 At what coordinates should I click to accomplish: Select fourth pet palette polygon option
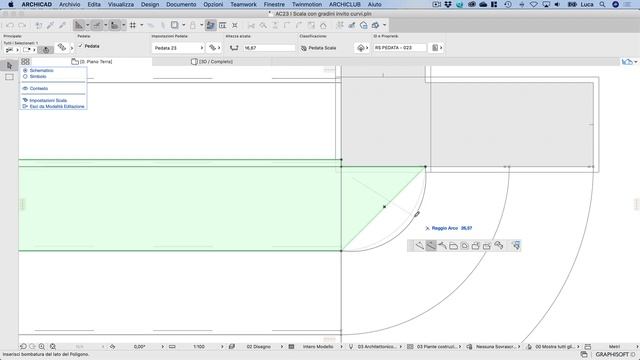[x=453, y=246]
